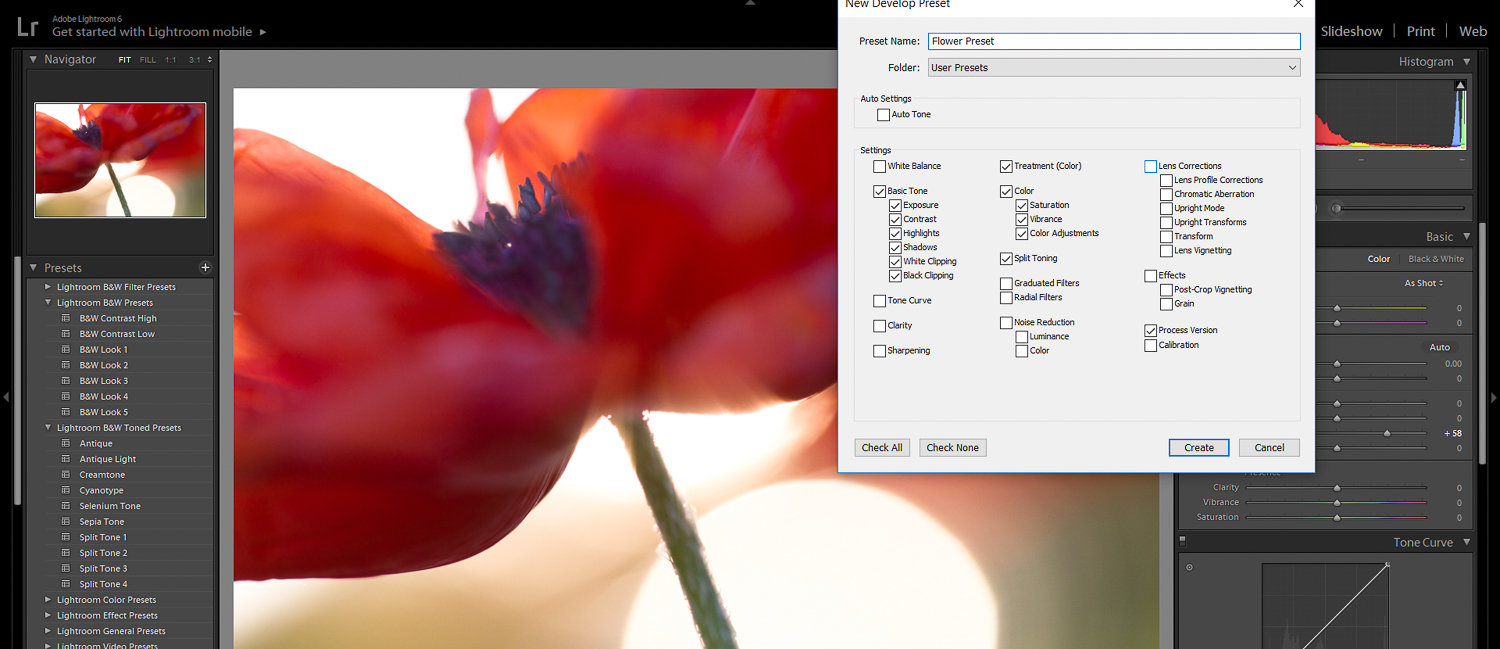
Task: Close the New Develop Preset dialog
Action: click(1298, 4)
